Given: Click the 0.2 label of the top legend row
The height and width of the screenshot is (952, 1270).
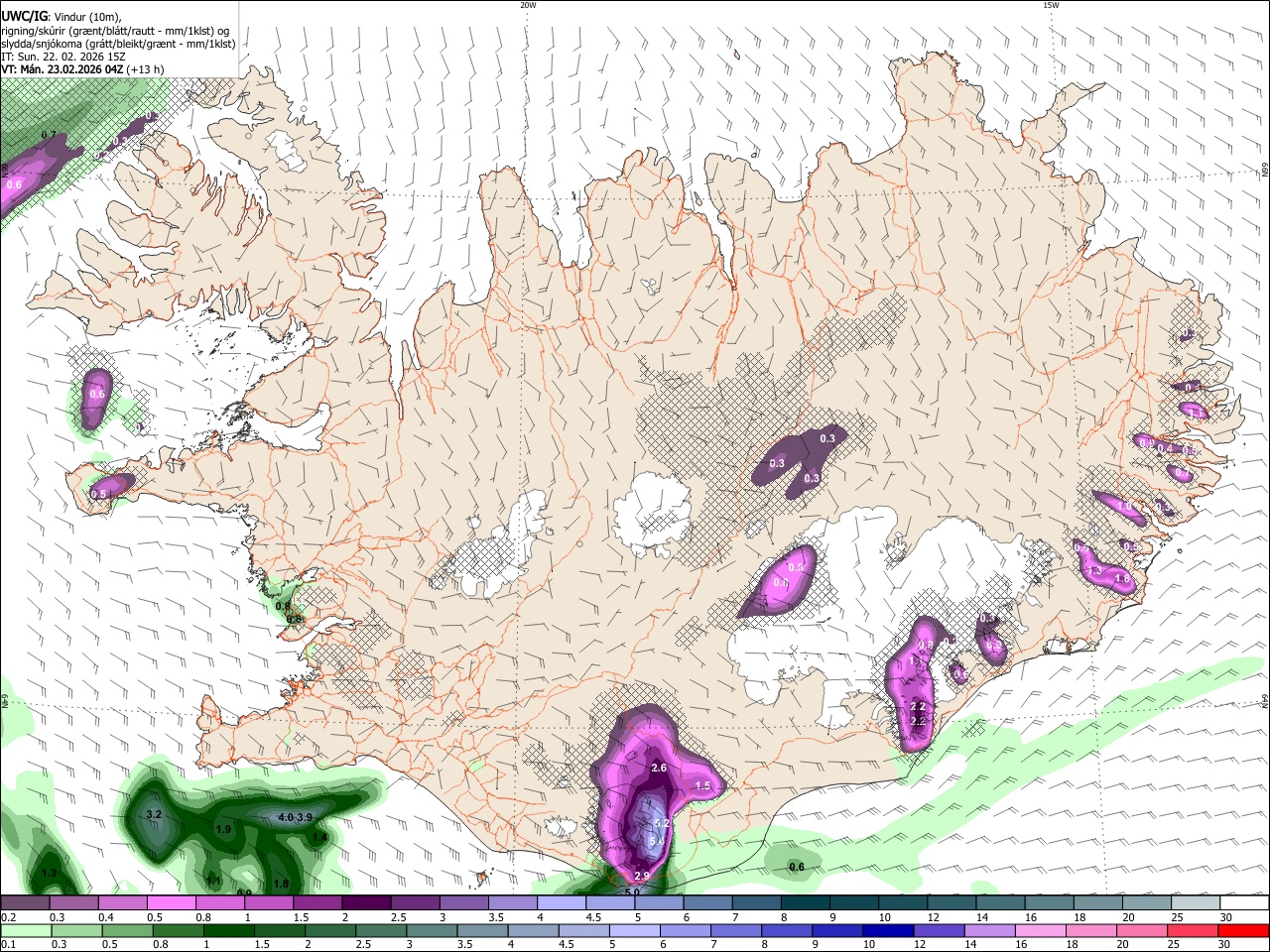Looking at the screenshot, I should pyautogui.click(x=8, y=917).
